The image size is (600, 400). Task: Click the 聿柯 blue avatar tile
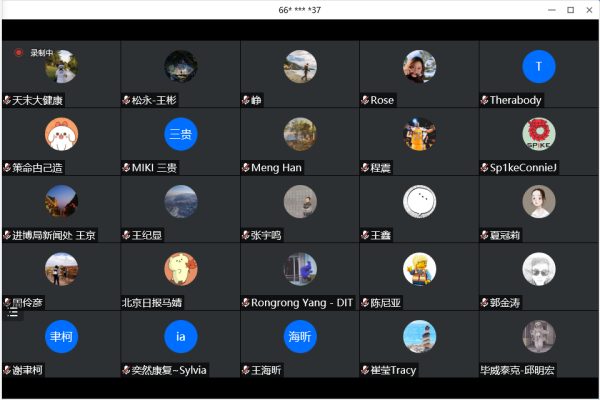[61, 336]
